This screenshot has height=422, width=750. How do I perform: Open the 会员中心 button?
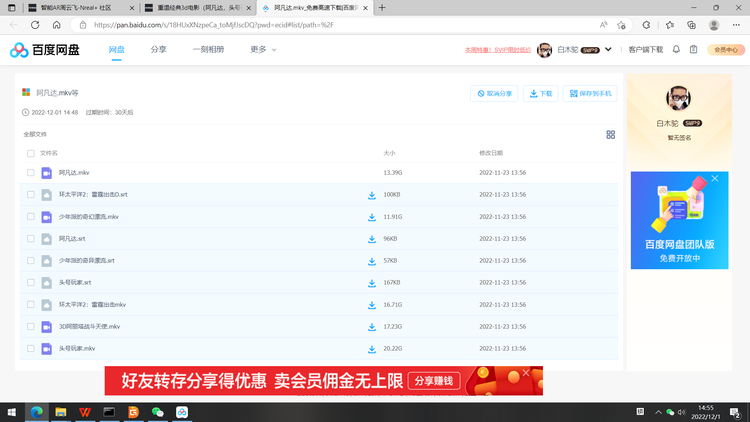726,50
